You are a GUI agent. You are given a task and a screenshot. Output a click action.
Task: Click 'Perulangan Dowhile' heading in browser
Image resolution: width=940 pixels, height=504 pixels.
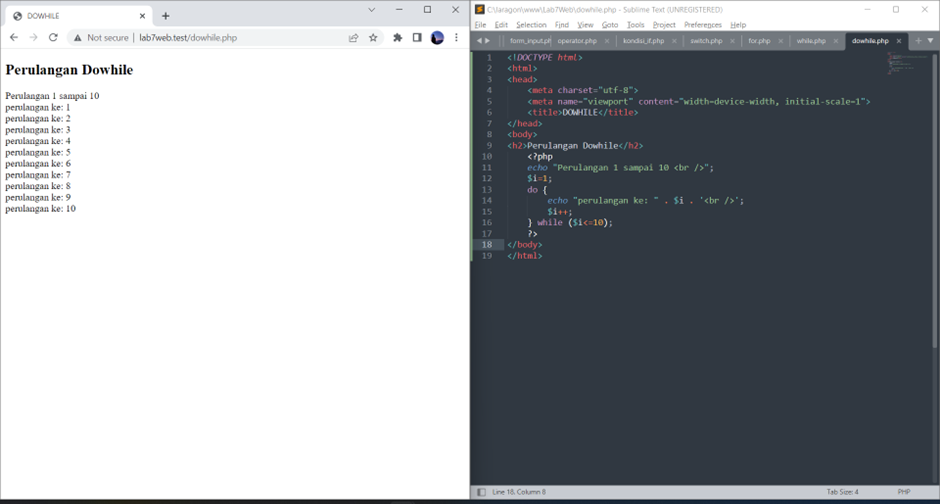coord(69,70)
